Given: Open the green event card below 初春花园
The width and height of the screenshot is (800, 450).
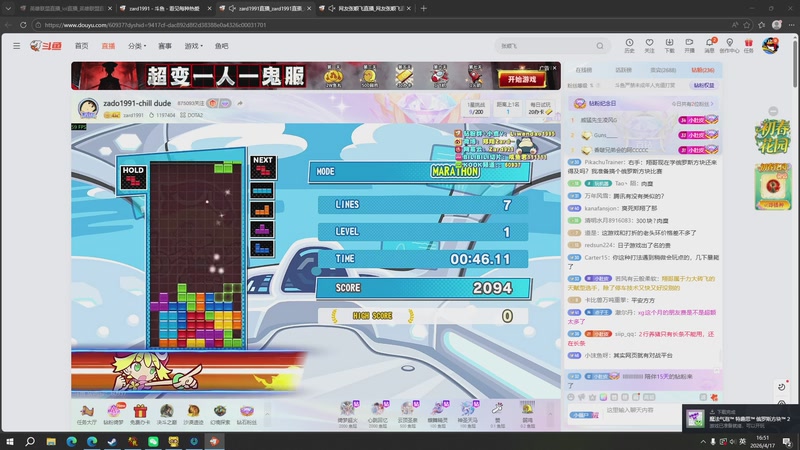Looking at the screenshot, I should pos(772,186).
